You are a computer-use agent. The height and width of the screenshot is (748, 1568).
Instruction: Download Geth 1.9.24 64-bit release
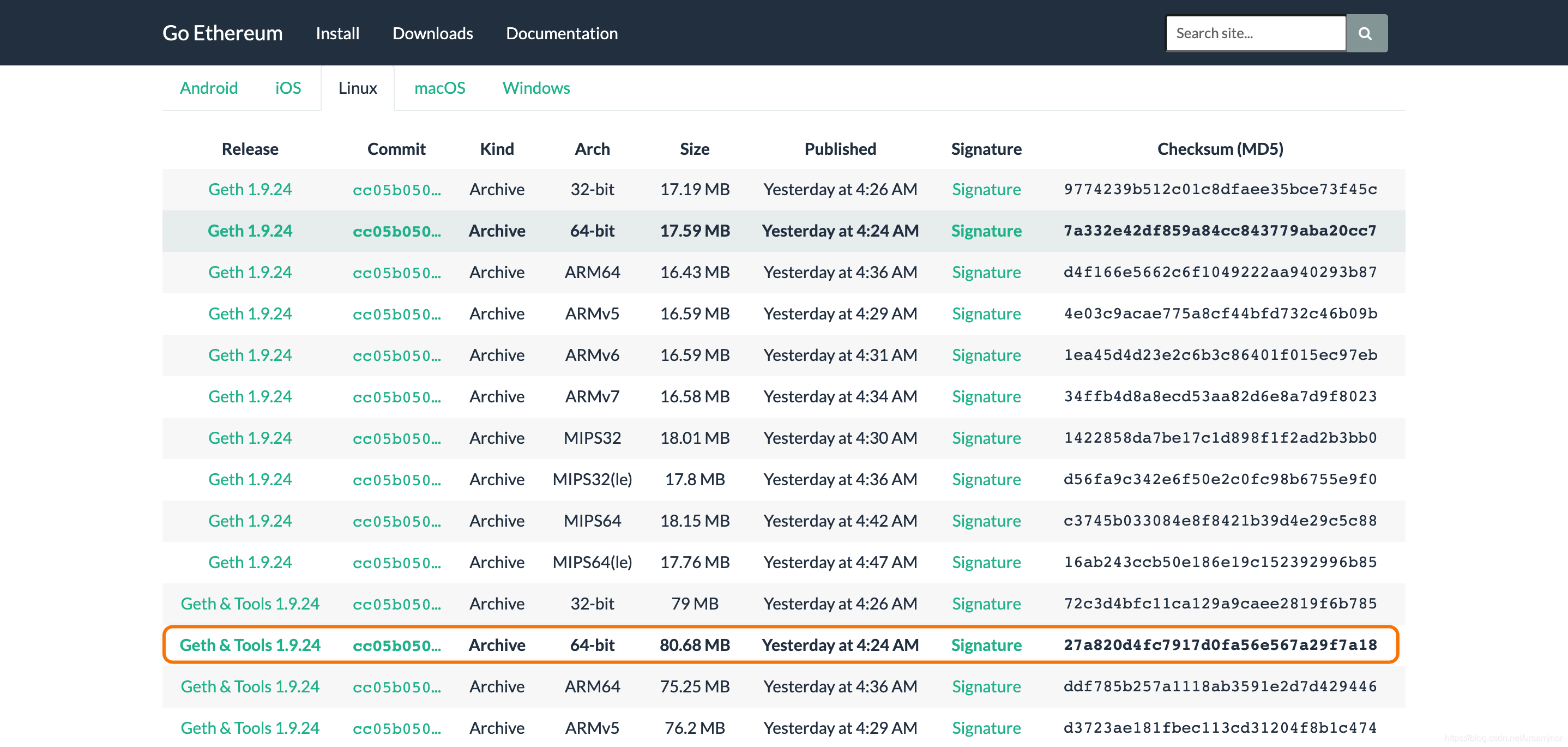point(250,231)
